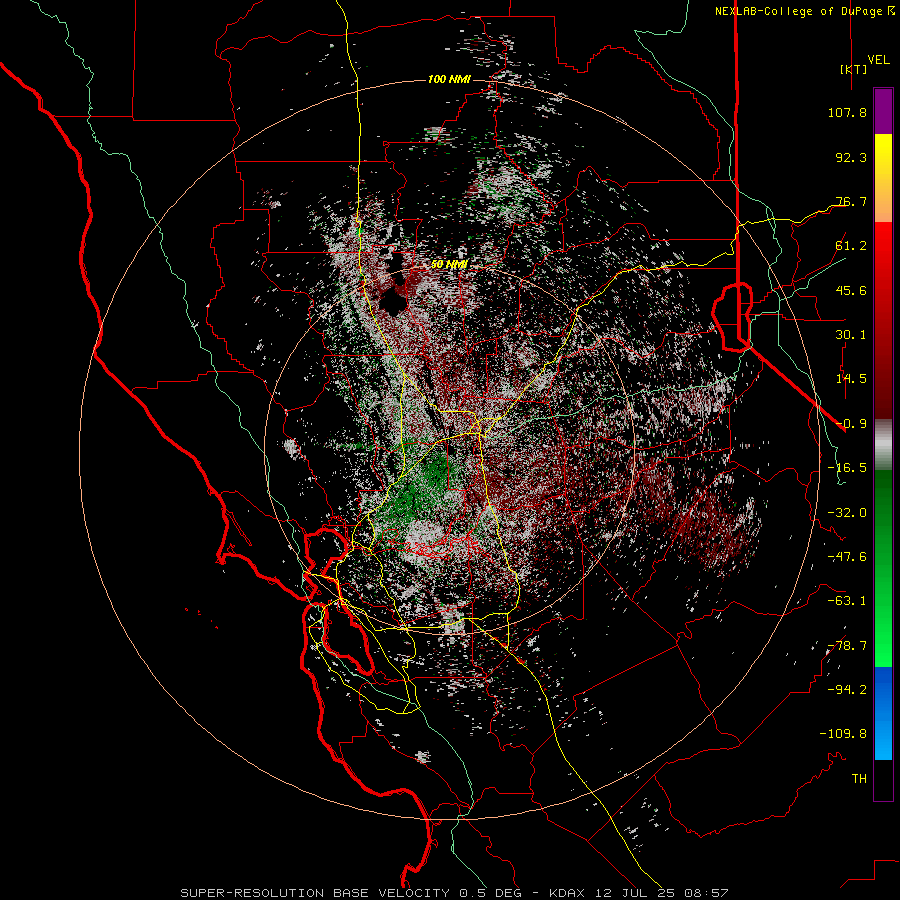Click the 61.2 velocity scale value
900x900 pixels.
851,246
